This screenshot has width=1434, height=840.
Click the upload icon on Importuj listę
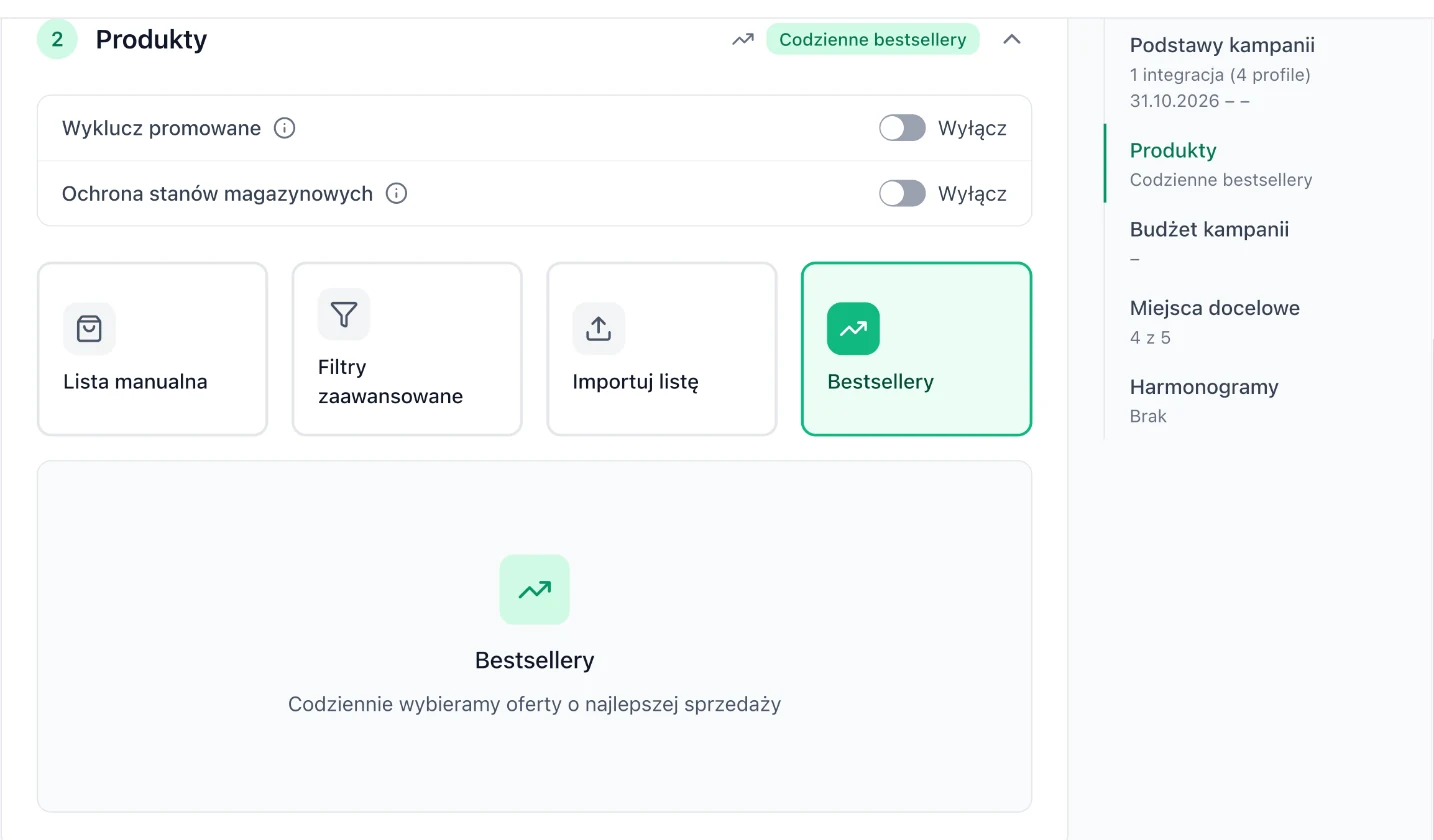(598, 329)
